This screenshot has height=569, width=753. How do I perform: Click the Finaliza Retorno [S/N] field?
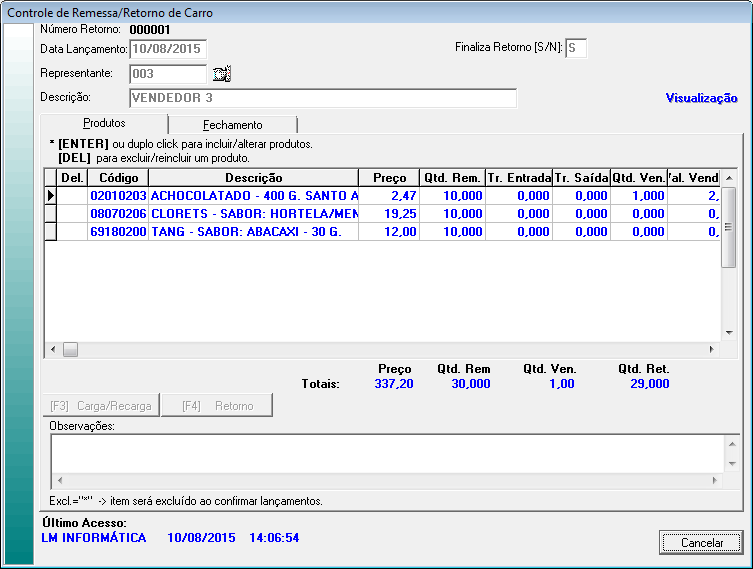tap(576, 48)
